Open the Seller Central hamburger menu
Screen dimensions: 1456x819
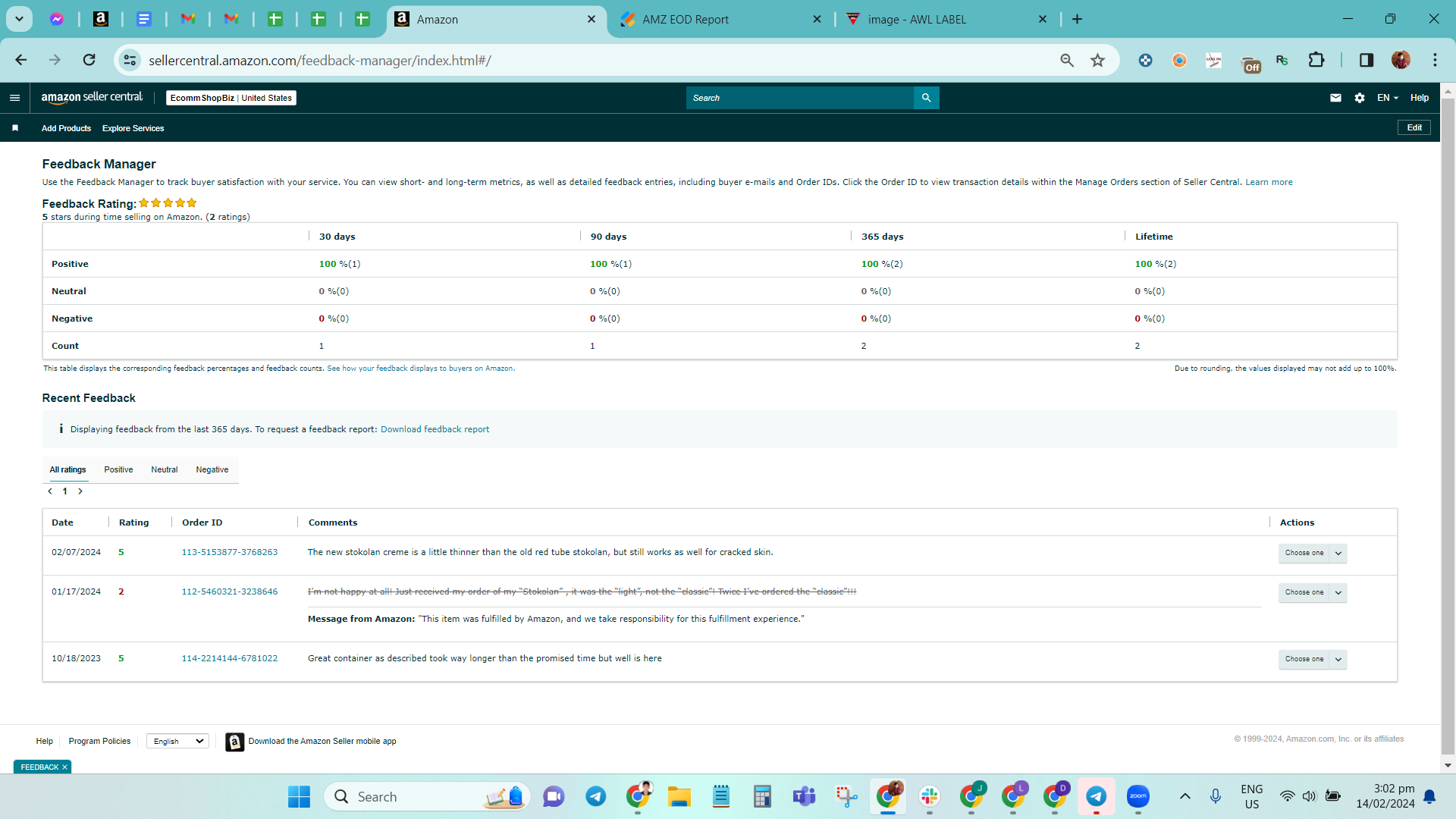click(x=14, y=98)
